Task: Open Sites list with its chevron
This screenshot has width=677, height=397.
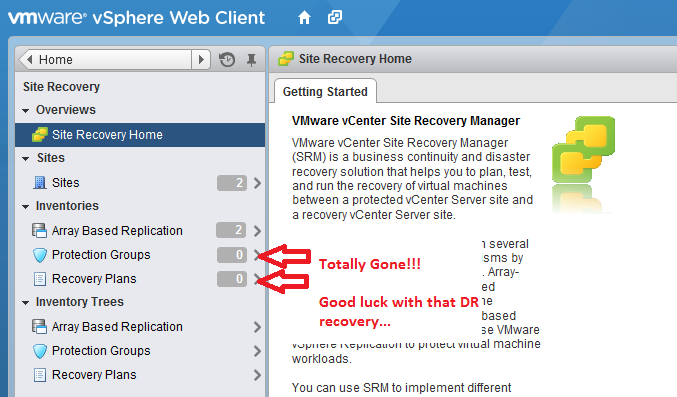Action: (x=257, y=183)
